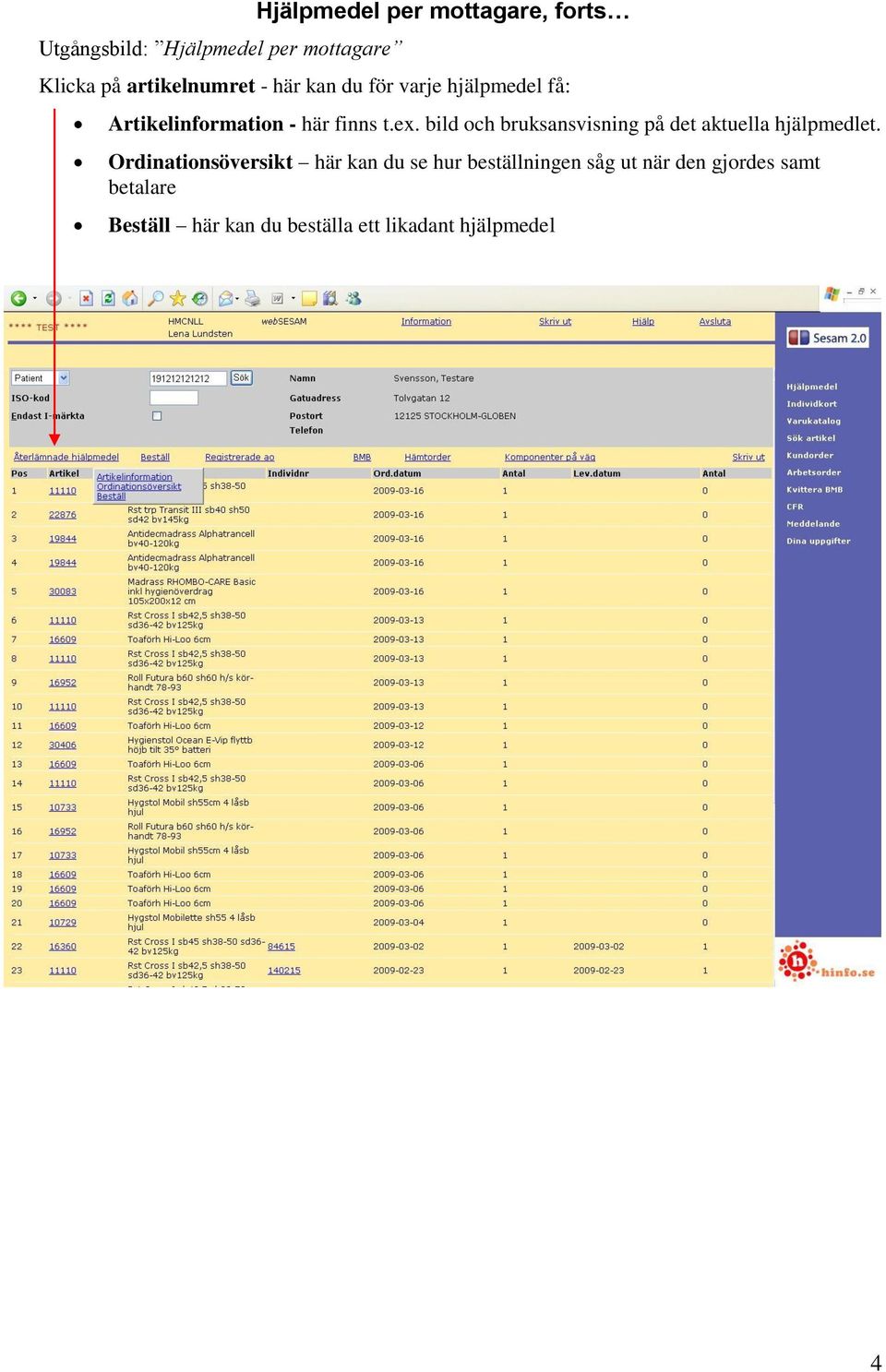The width and height of the screenshot is (886, 1372).
Task: Open browser History icon in toolbar
Action: pyautogui.click(x=199, y=298)
